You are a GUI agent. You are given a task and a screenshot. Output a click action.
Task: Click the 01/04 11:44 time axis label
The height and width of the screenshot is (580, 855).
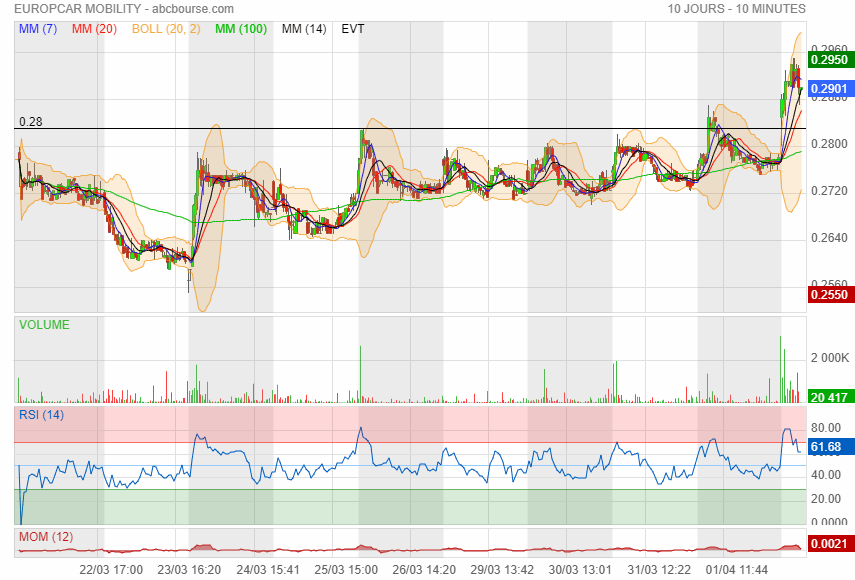(736, 569)
